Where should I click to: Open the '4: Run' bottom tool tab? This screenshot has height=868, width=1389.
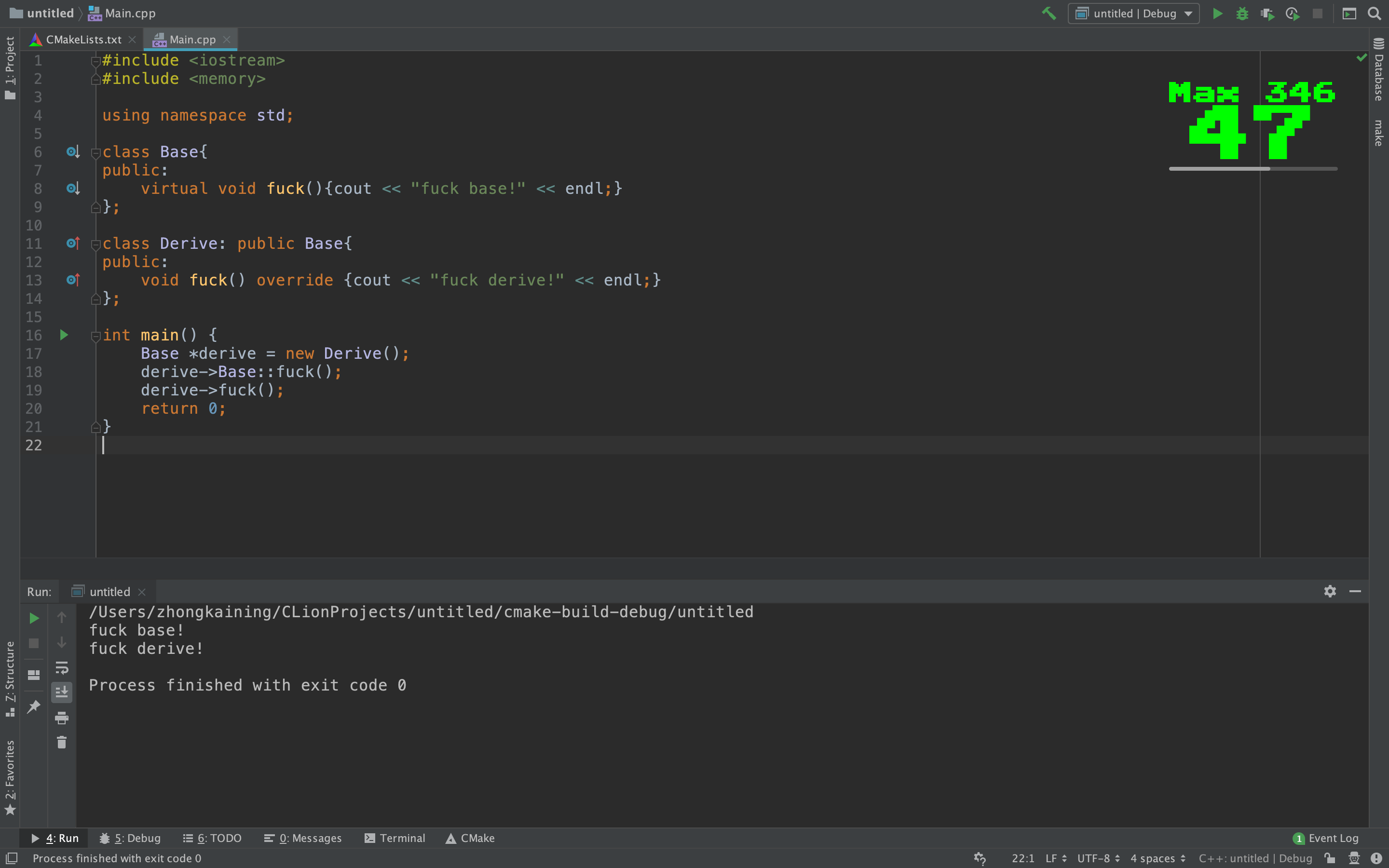point(54,838)
